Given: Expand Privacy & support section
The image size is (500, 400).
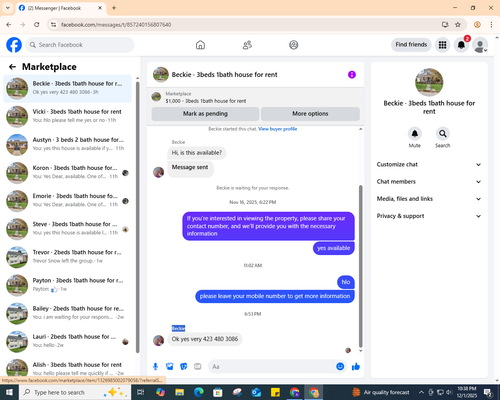Looking at the screenshot, I should pyautogui.click(x=429, y=216).
